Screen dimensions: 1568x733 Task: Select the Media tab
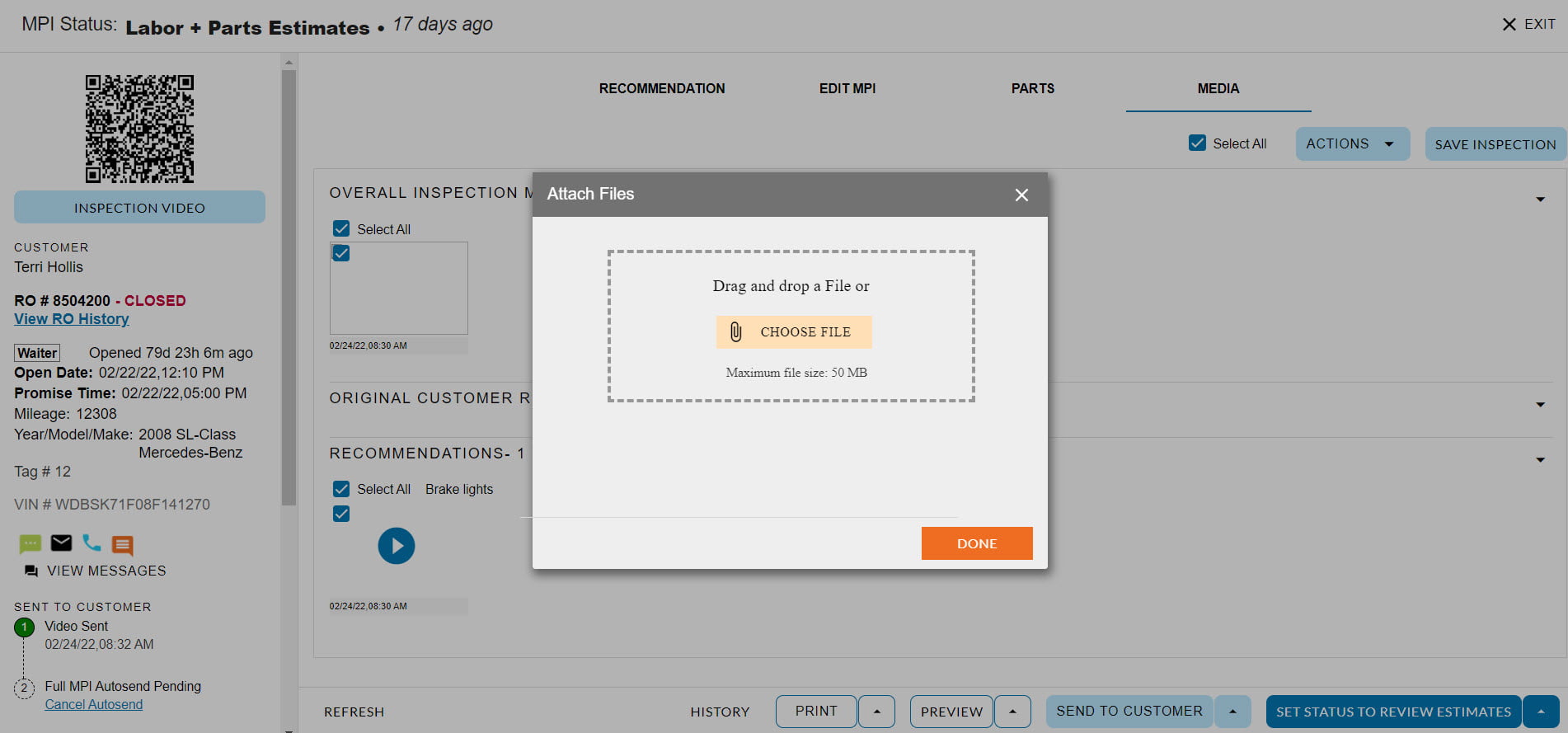pyautogui.click(x=1218, y=88)
